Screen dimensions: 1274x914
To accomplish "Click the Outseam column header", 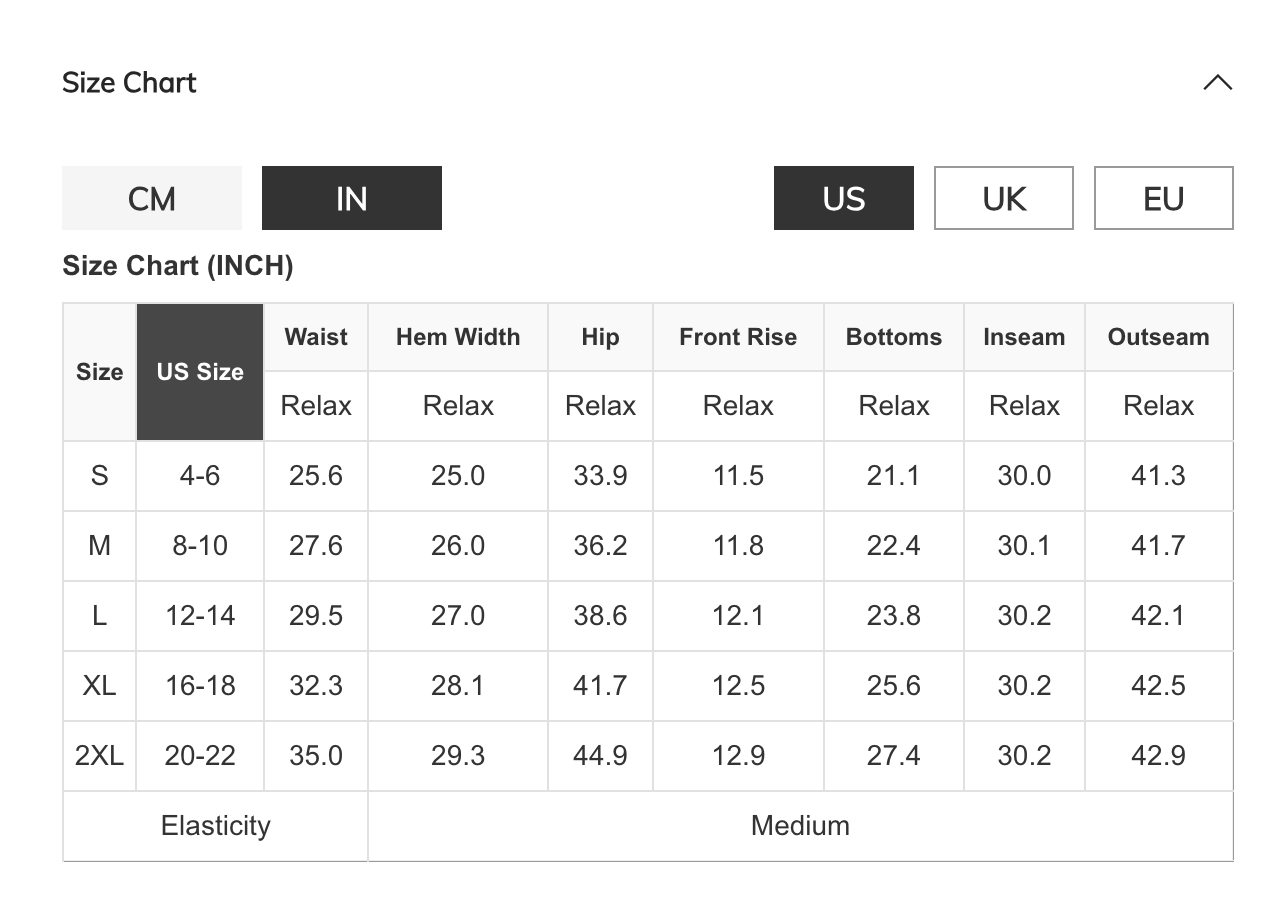I will click(1158, 337).
